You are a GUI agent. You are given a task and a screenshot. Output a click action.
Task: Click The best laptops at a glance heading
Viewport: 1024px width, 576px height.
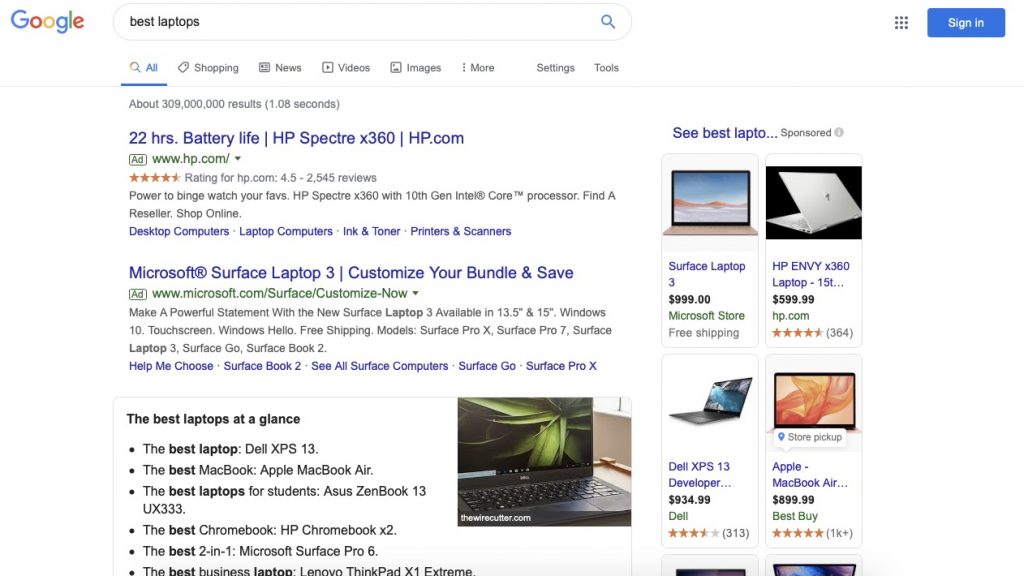coord(214,419)
